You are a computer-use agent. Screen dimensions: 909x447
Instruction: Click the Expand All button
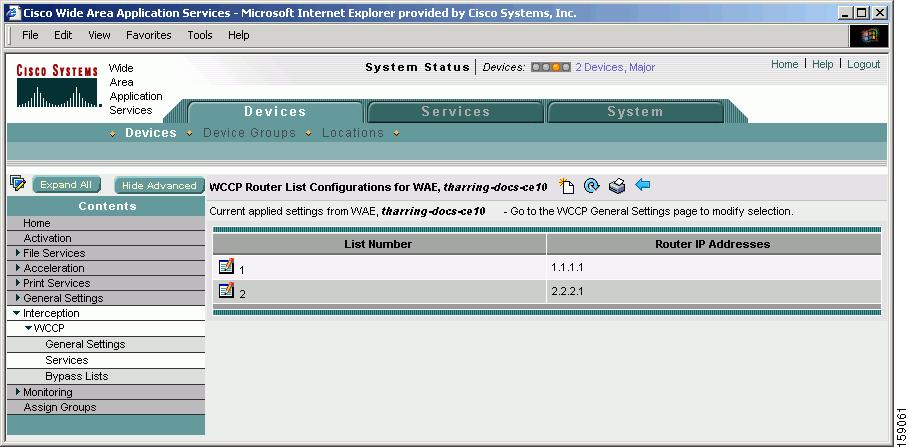(x=66, y=185)
